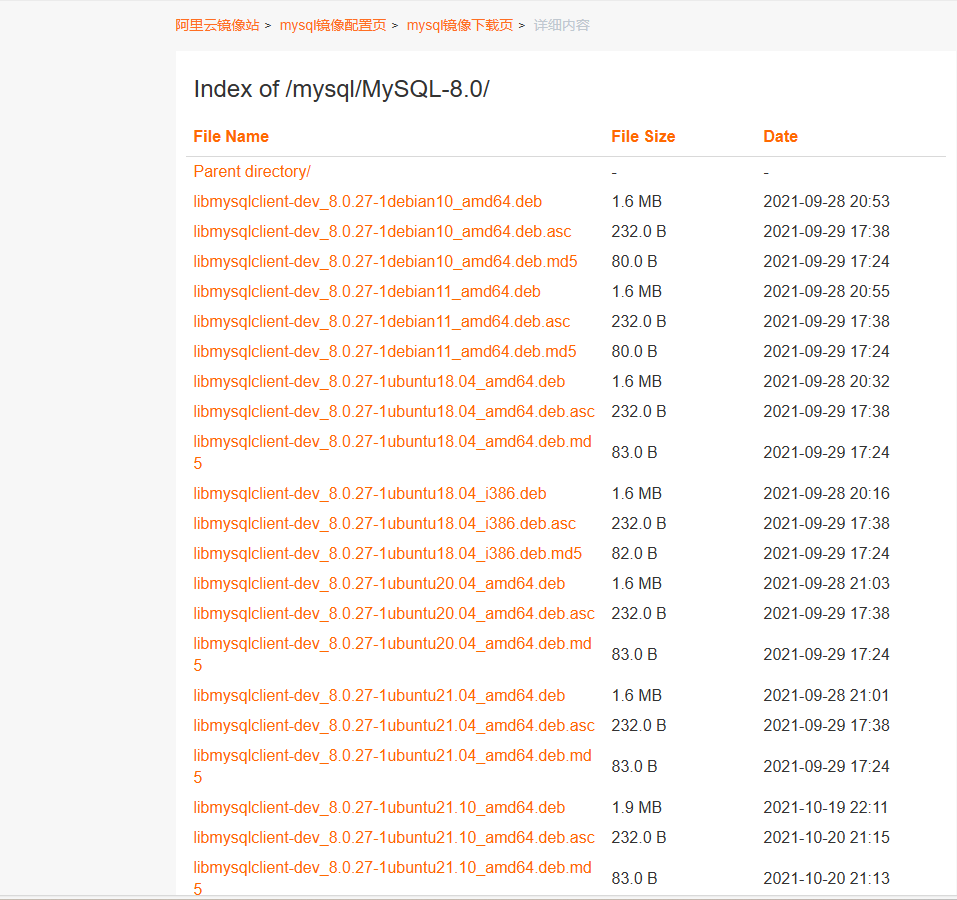Open libmysqlclient-dev debian11_amd64.deb.md5 file
The width and height of the screenshot is (957, 900).
point(385,351)
